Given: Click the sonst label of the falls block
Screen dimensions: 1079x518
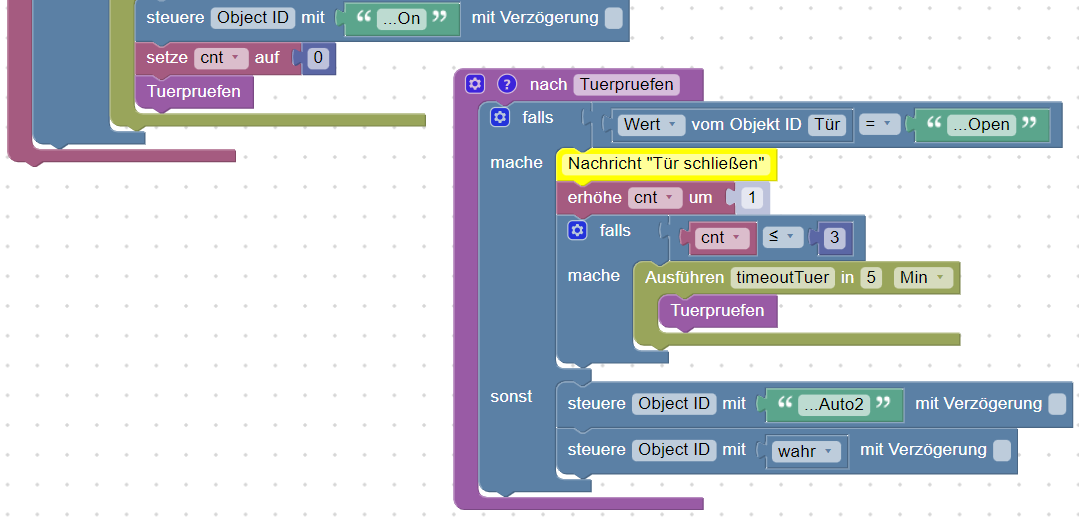Looking at the screenshot, I should click(511, 397).
